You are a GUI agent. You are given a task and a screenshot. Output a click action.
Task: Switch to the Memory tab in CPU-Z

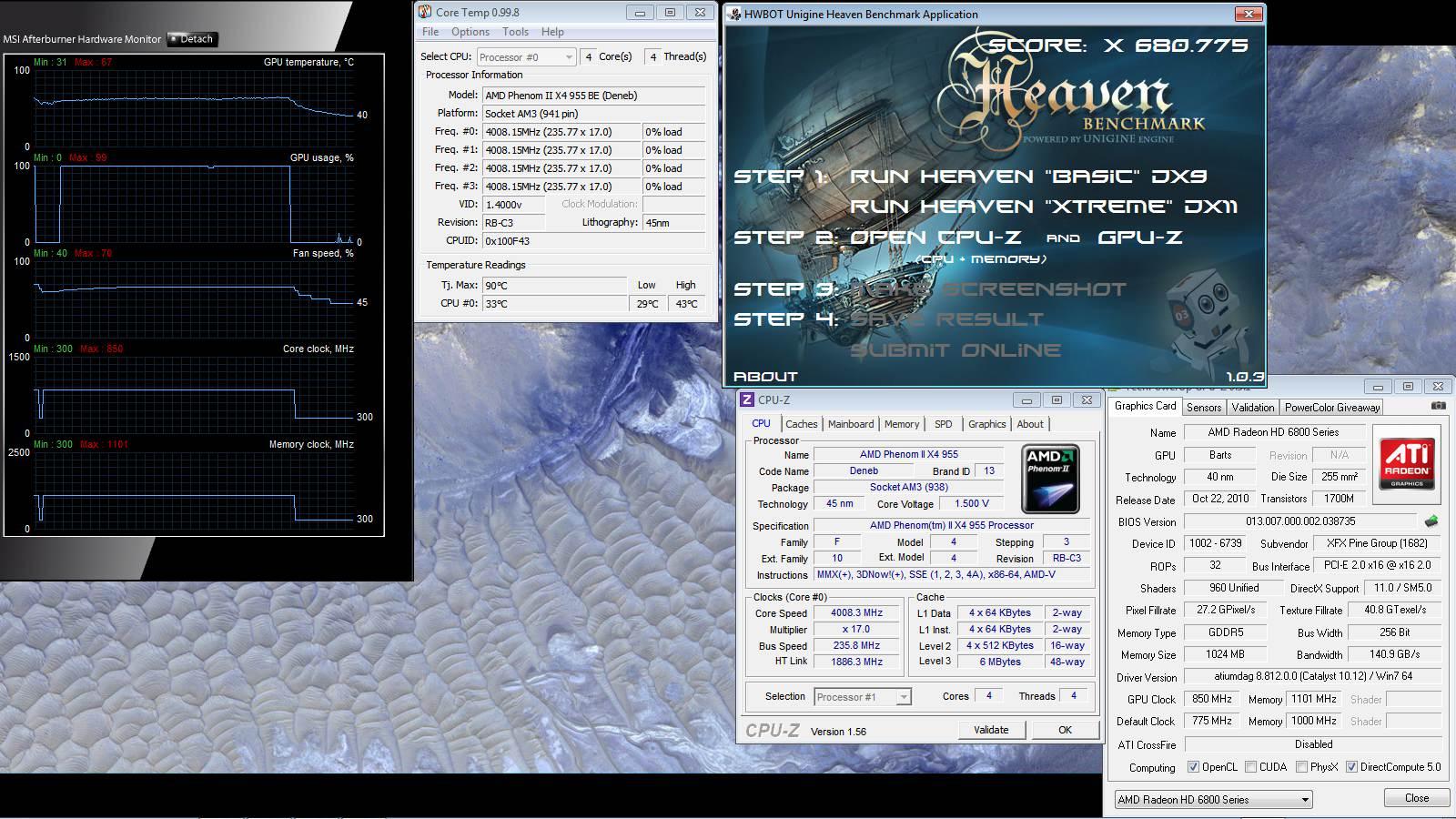click(902, 424)
